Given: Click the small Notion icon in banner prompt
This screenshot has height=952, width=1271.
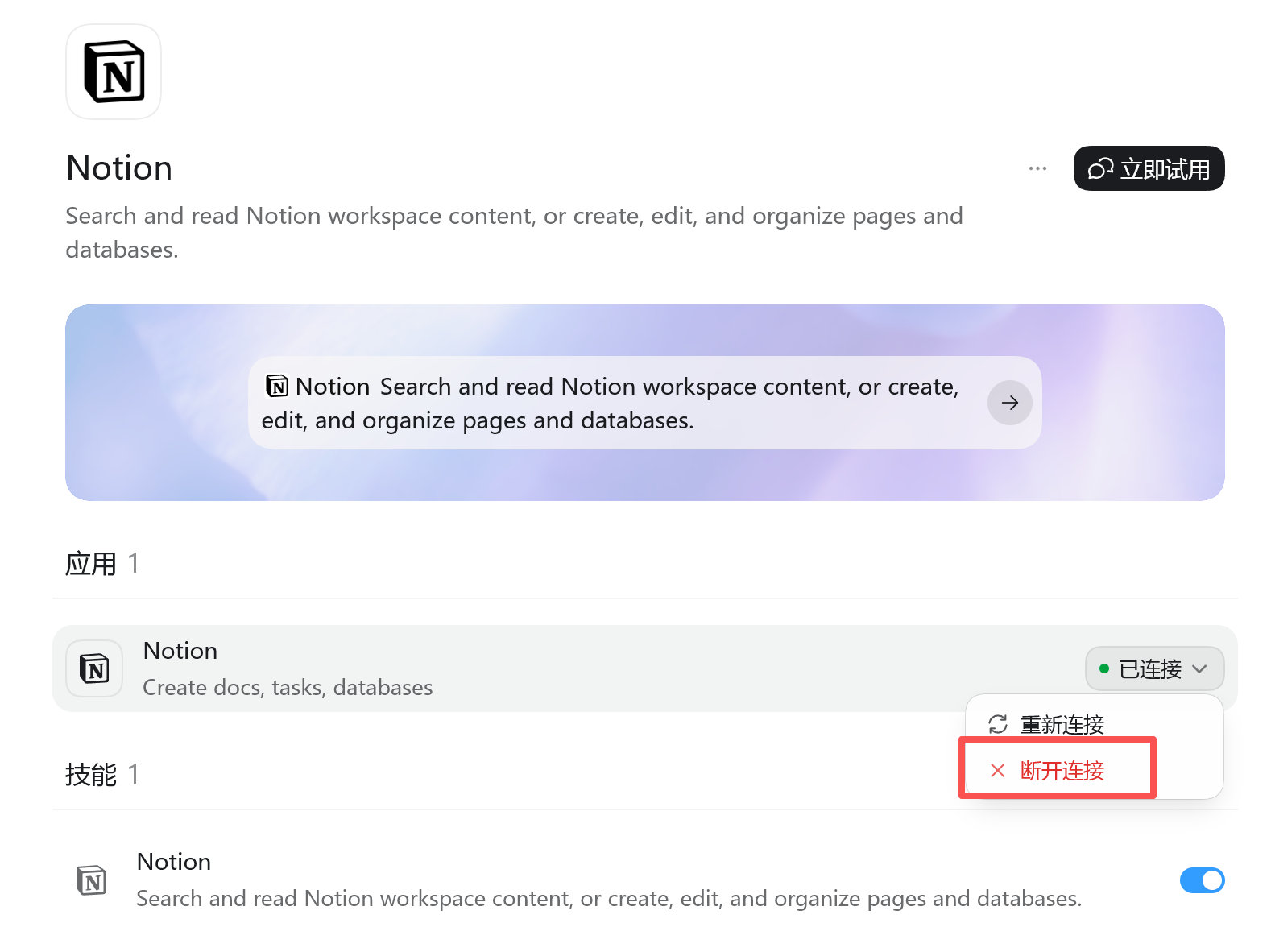Looking at the screenshot, I should tap(276, 387).
